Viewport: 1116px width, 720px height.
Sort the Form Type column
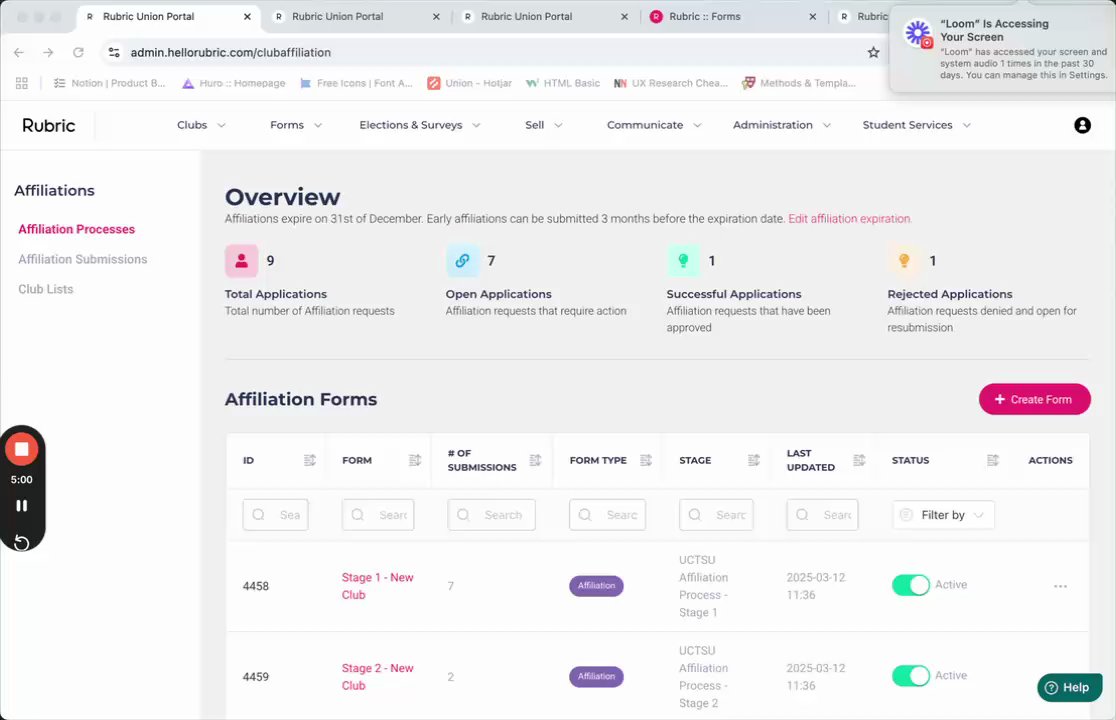pyautogui.click(x=646, y=460)
